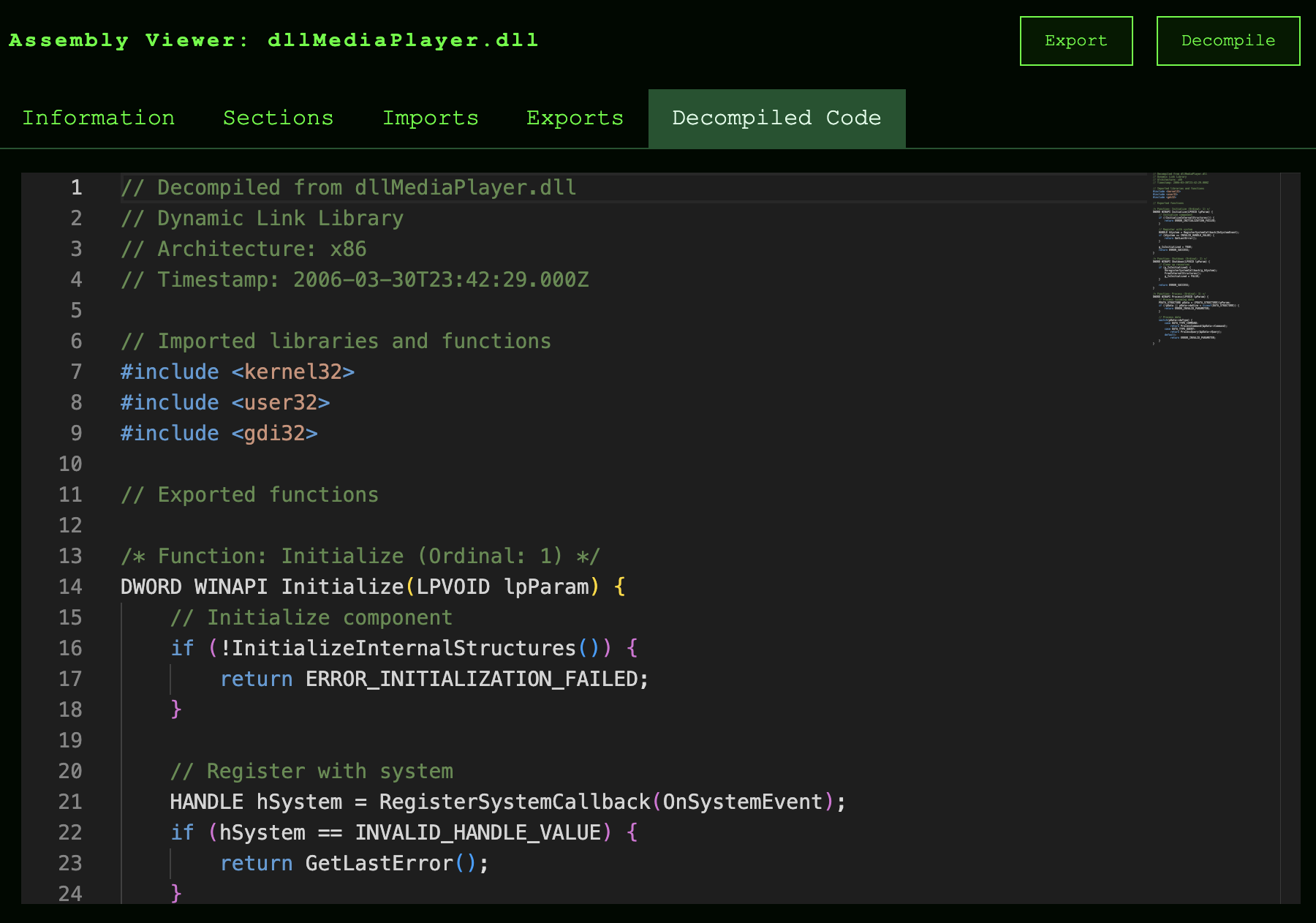The image size is (1316, 923).
Task: Click the RegisterSystemCallback function call
Action: coord(514,802)
